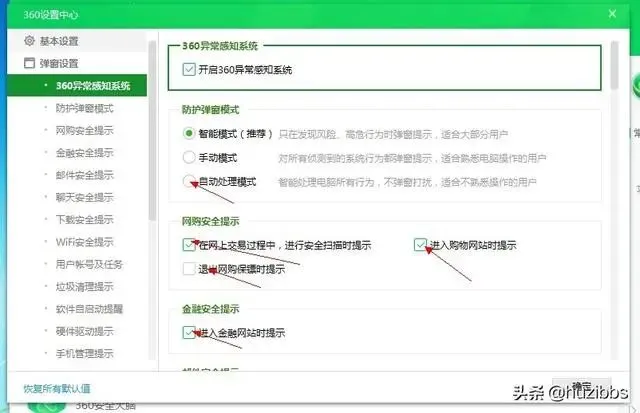Click the 确定 button

[582, 386]
